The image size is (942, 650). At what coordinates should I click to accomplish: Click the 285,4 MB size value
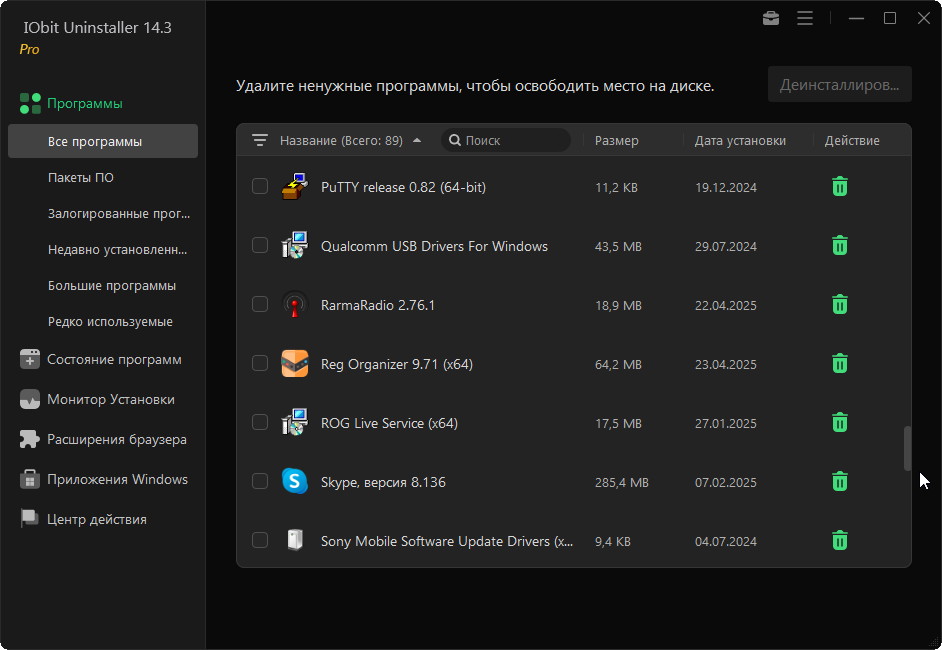coord(622,482)
